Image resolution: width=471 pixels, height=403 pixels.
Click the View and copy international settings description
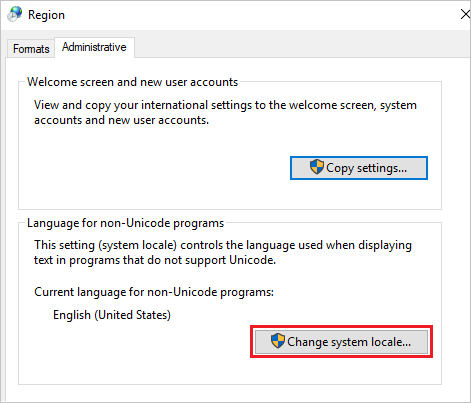pos(225,113)
